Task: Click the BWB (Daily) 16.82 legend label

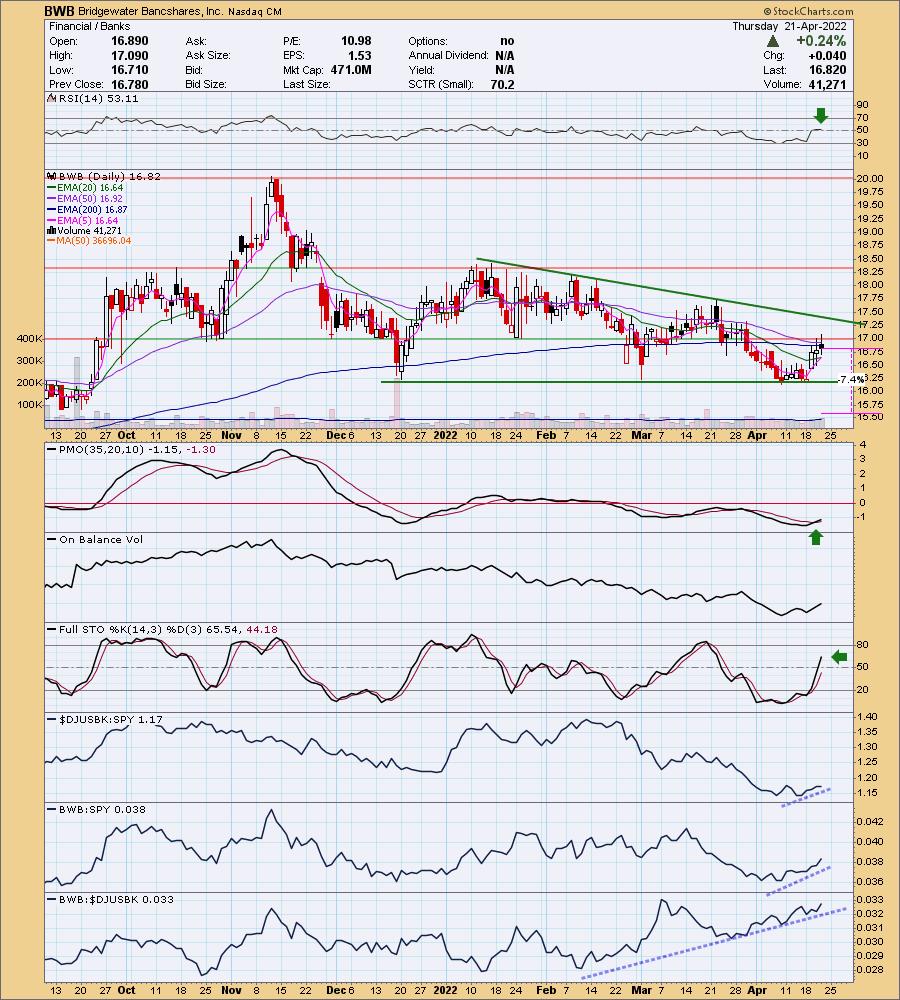Action: (x=106, y=177)
